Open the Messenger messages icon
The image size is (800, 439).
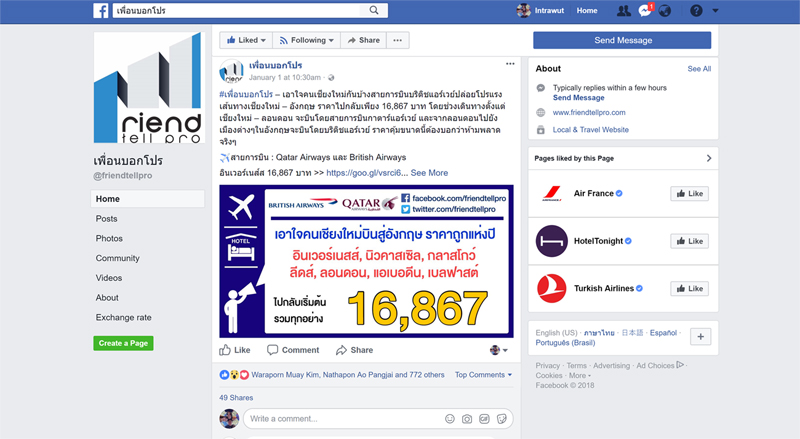click(x=645, y=11)
